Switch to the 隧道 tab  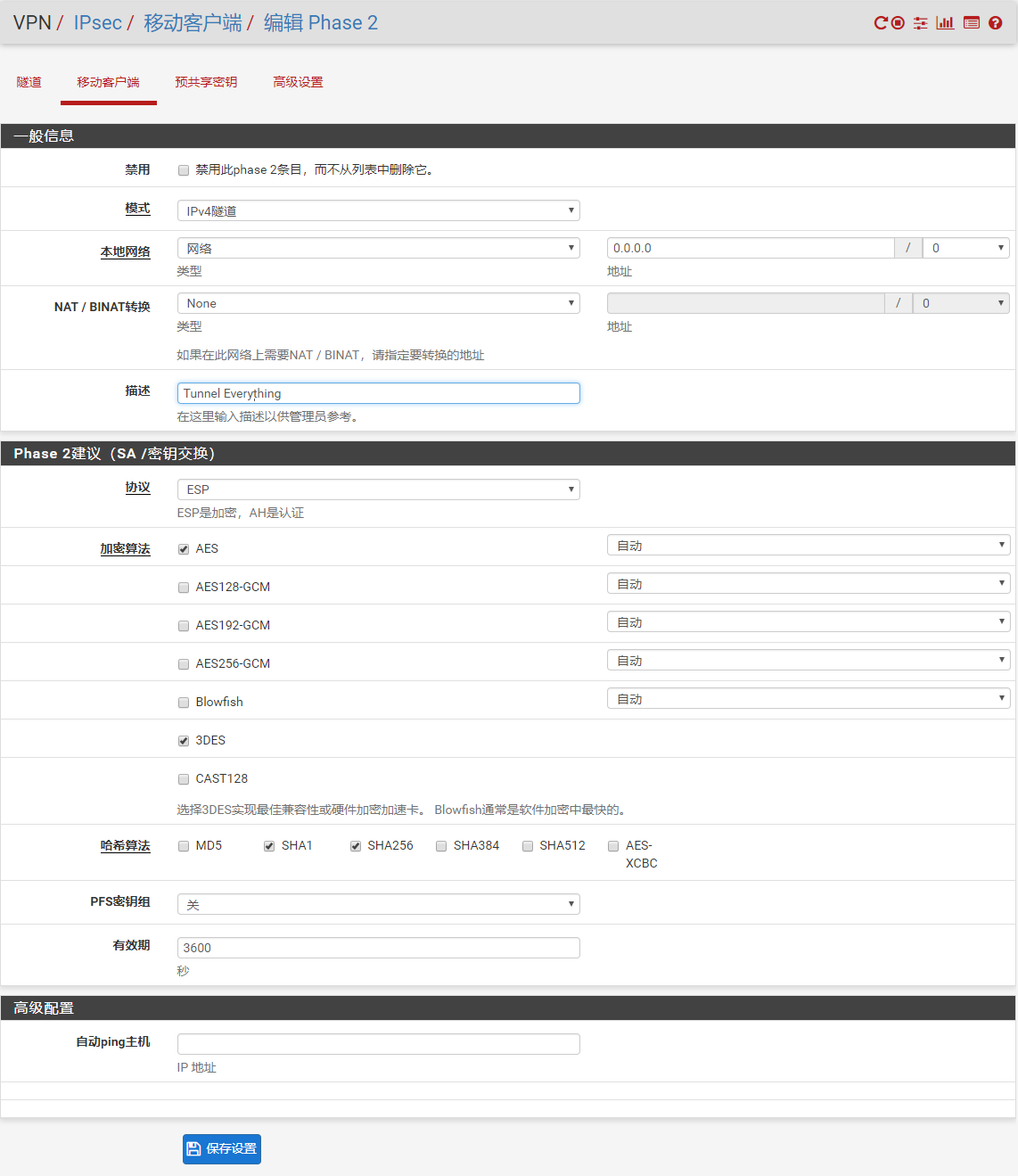(29, 81)
